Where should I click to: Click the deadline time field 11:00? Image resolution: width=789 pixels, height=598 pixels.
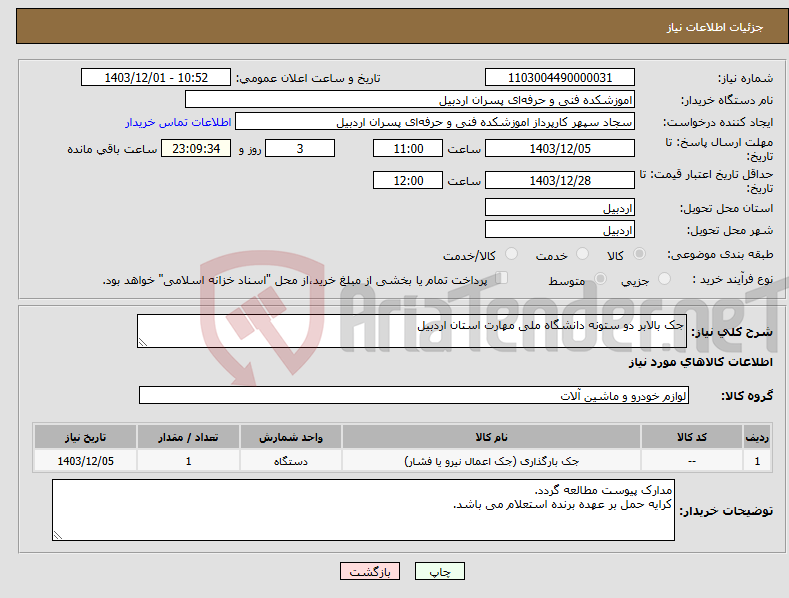(x=408, y=148)
